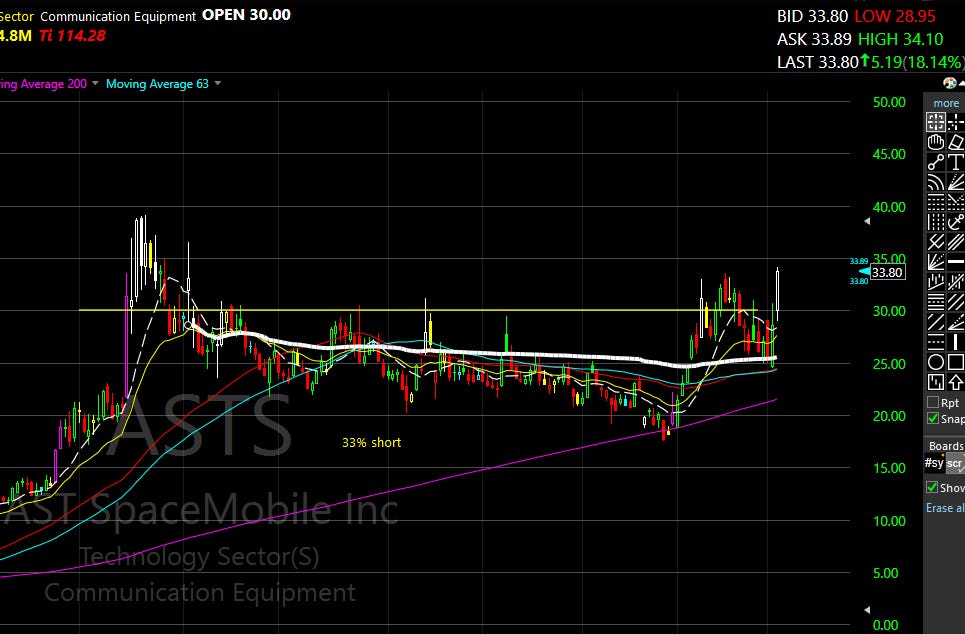This screenshot has width=965, height=634.
Task: Select the Fibonacci arcs tool
Action: tap(935, 182)
